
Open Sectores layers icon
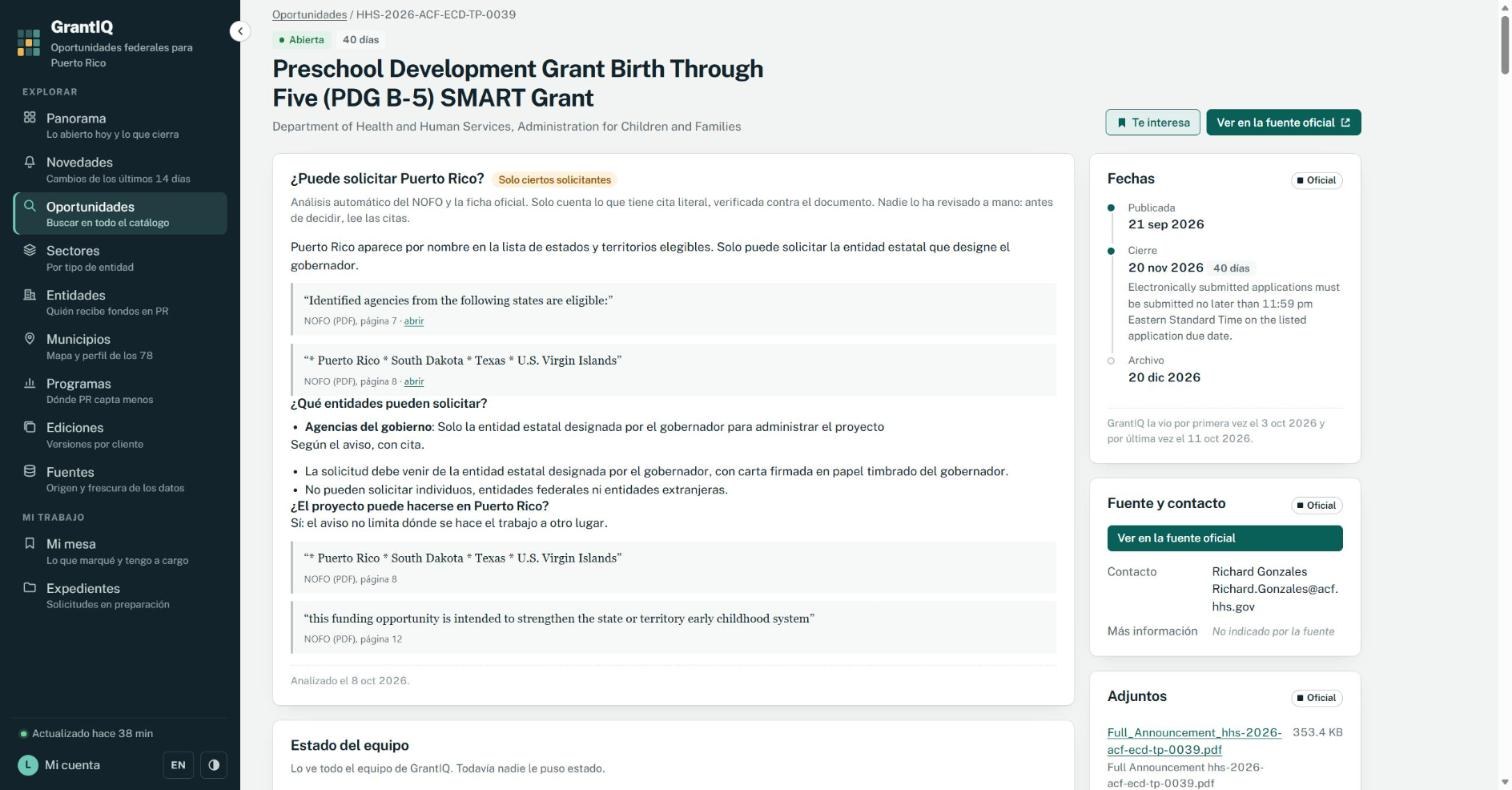30,251
